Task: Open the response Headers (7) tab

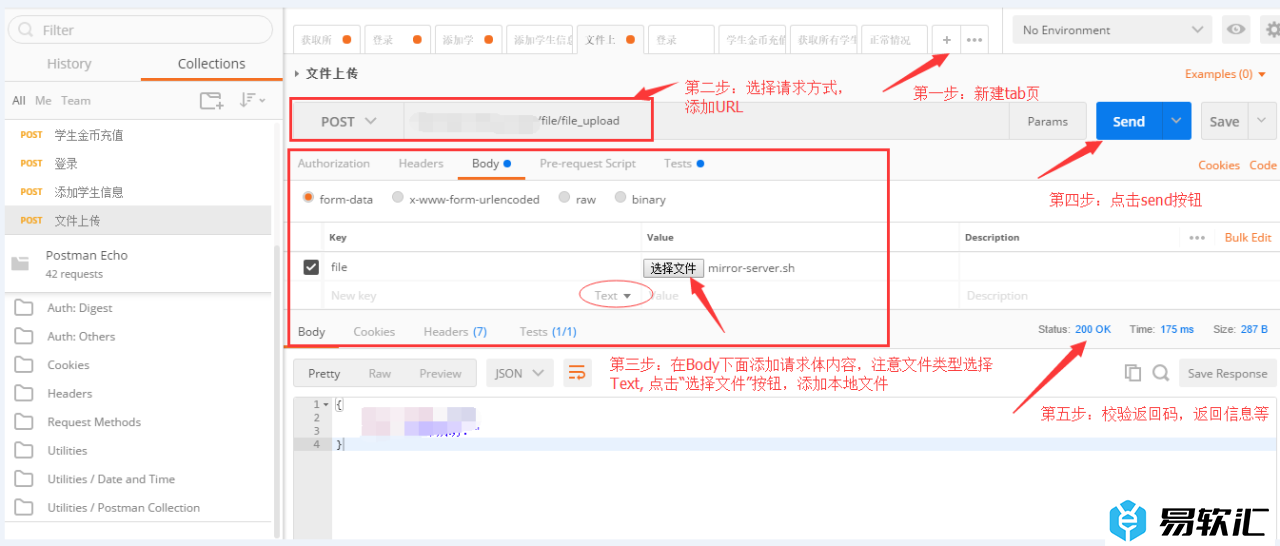Action: 455,331
